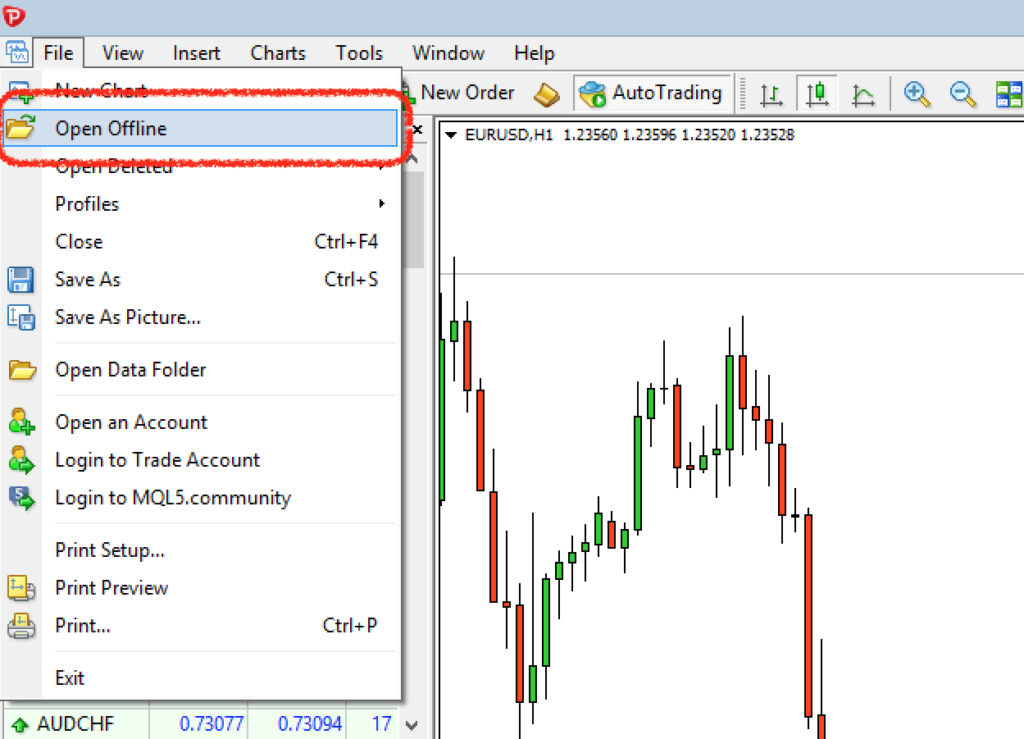Open the Tools menu
The height and width of the screenshot is (739, 1024).
359,53
